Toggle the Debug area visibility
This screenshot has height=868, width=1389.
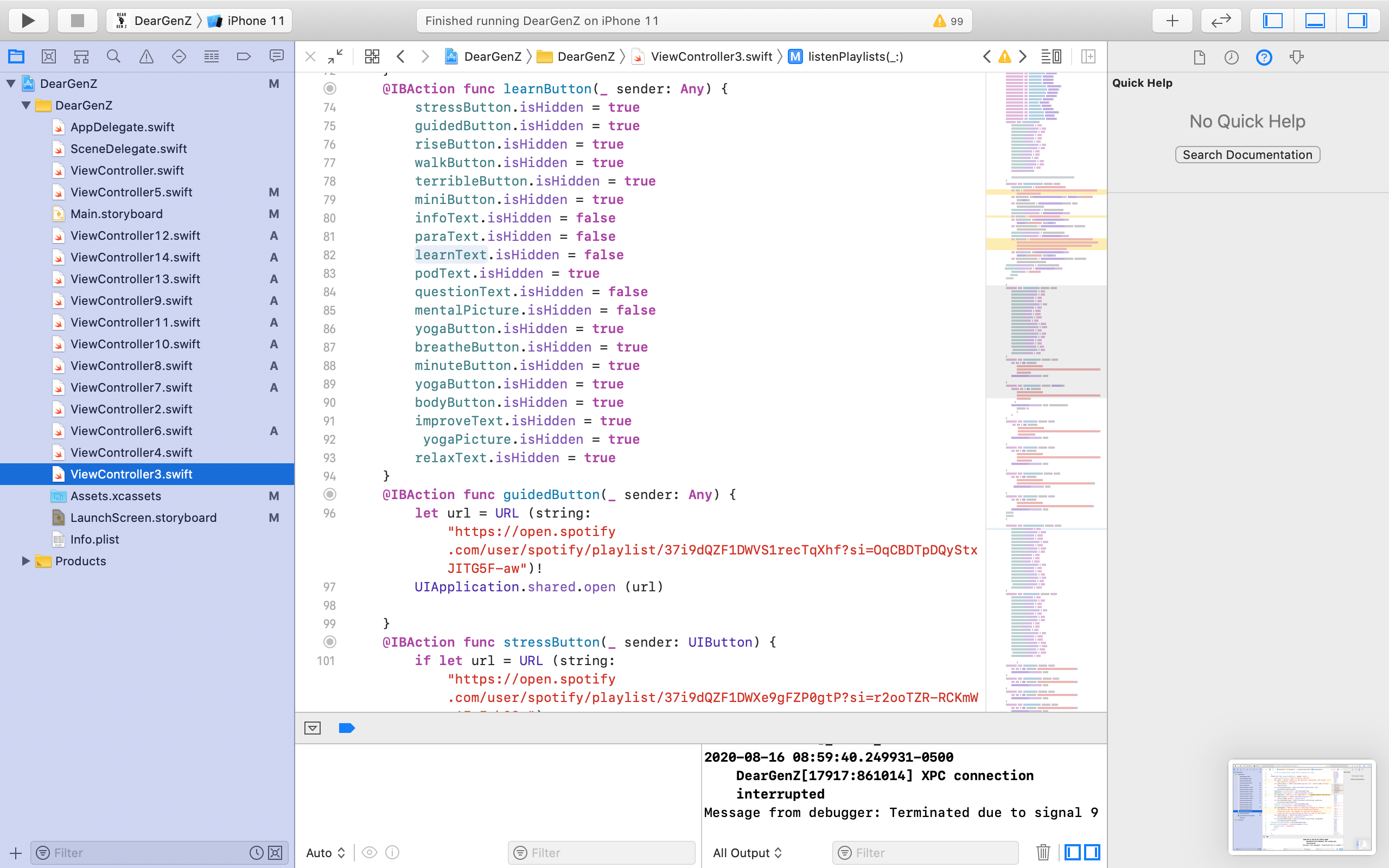(1315, 21)
